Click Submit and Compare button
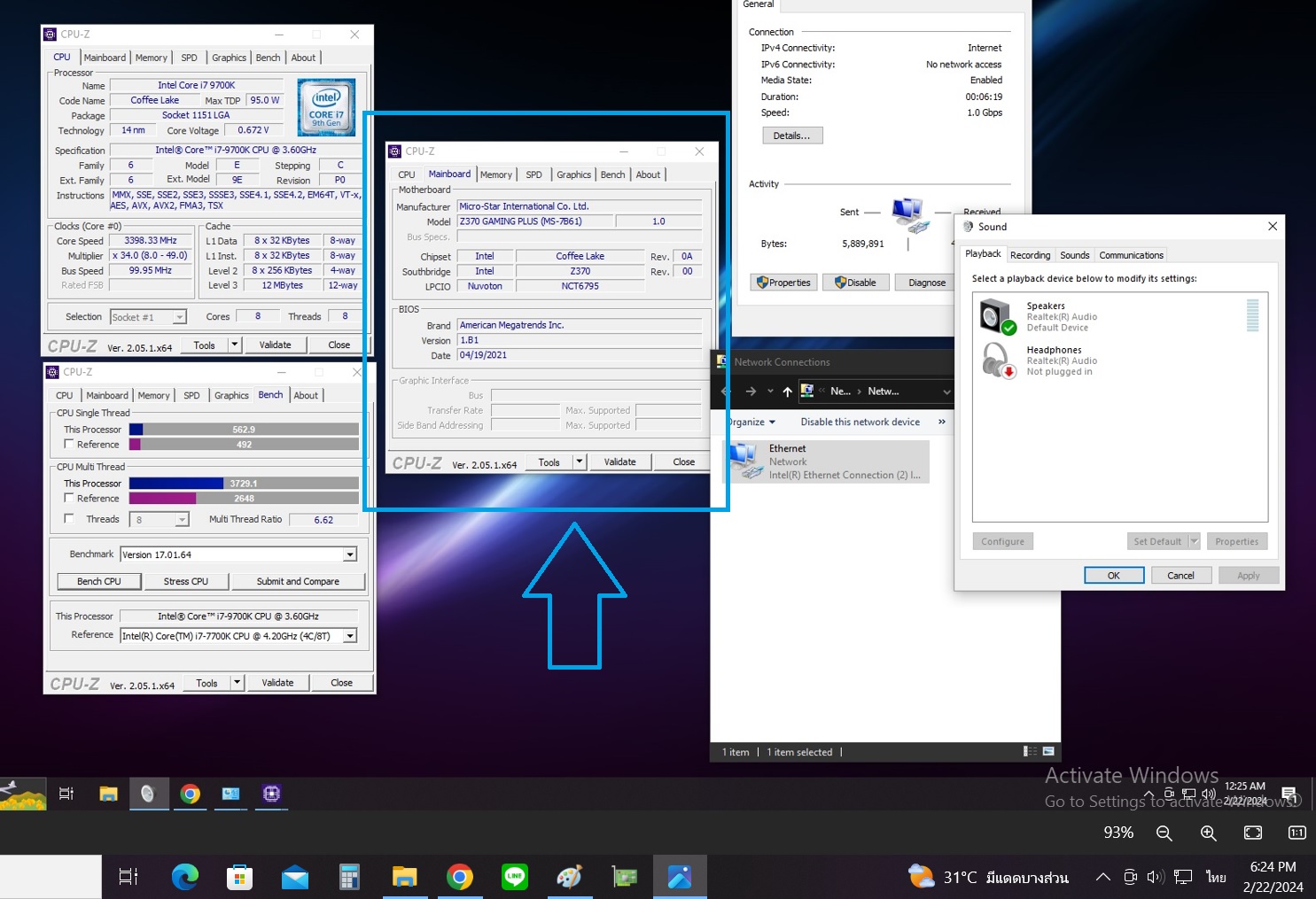Image resolution: width=1316 pixels, height=899 pixels. [x=298, y=581]
